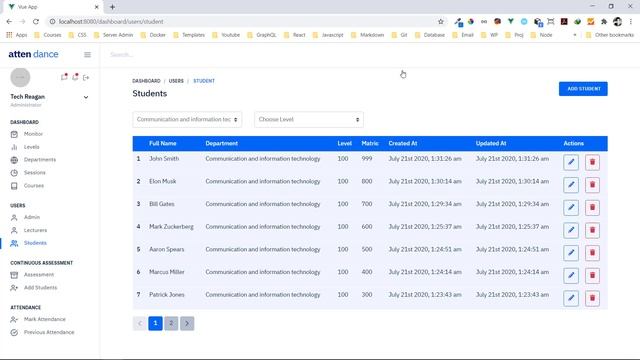
Task: Delete Patrick Jones using the trash icon
Action: pyautogui.click(x=592, y=298)
